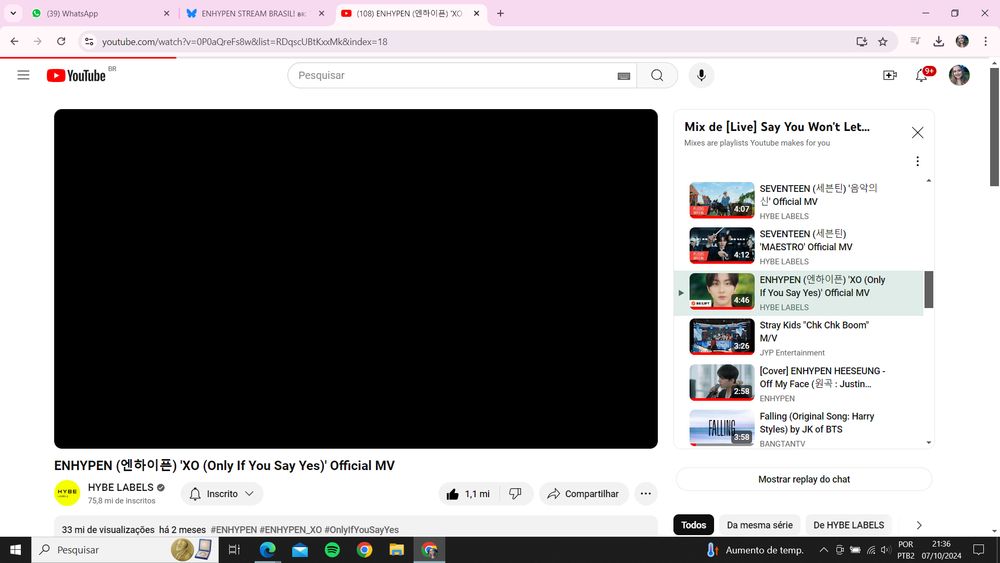Start voice search with microphone
The width and height of the screenshot is (1000, 563).
coord(701,75)
